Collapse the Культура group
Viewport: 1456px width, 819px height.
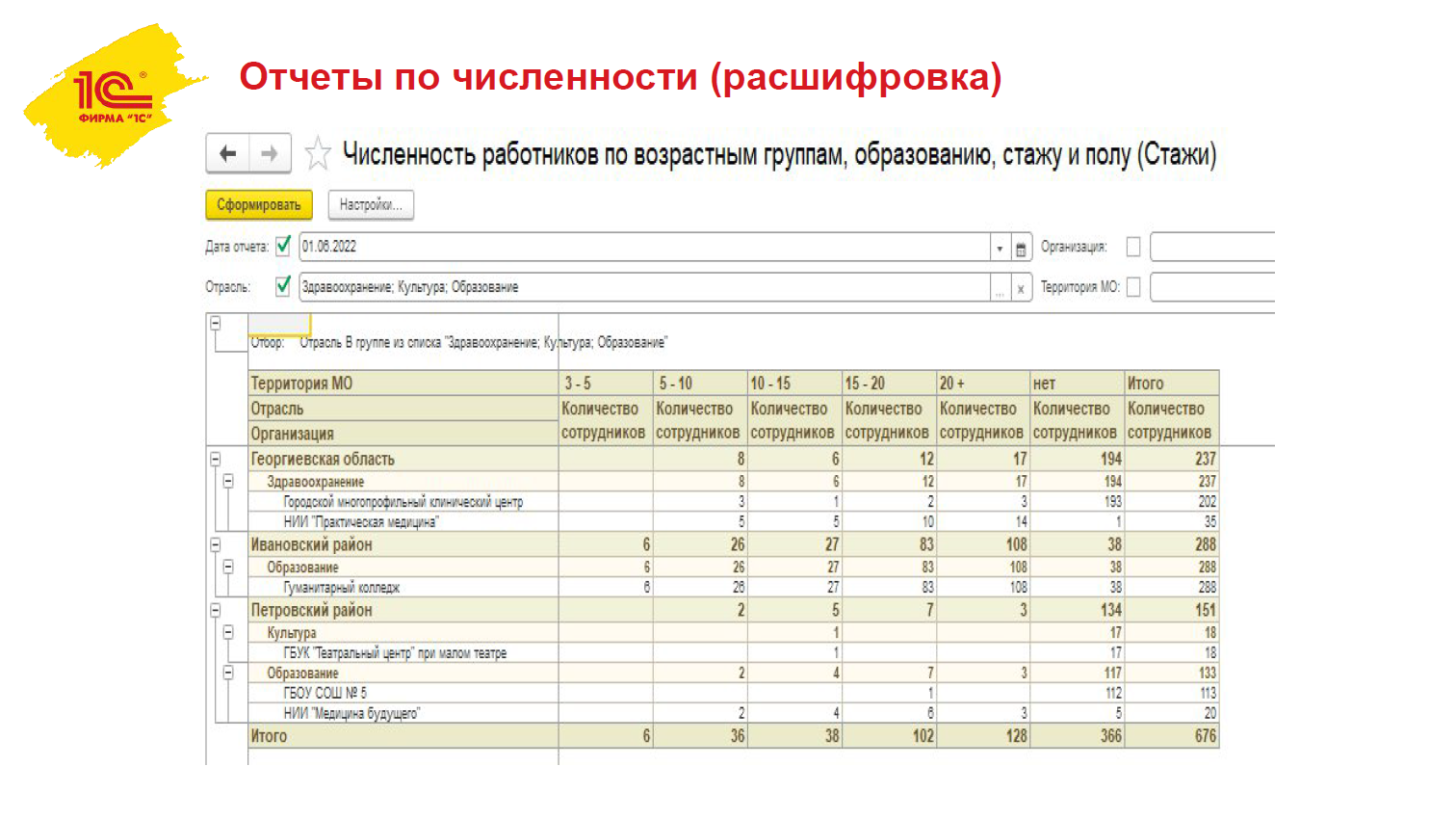[x=228, y=633]
